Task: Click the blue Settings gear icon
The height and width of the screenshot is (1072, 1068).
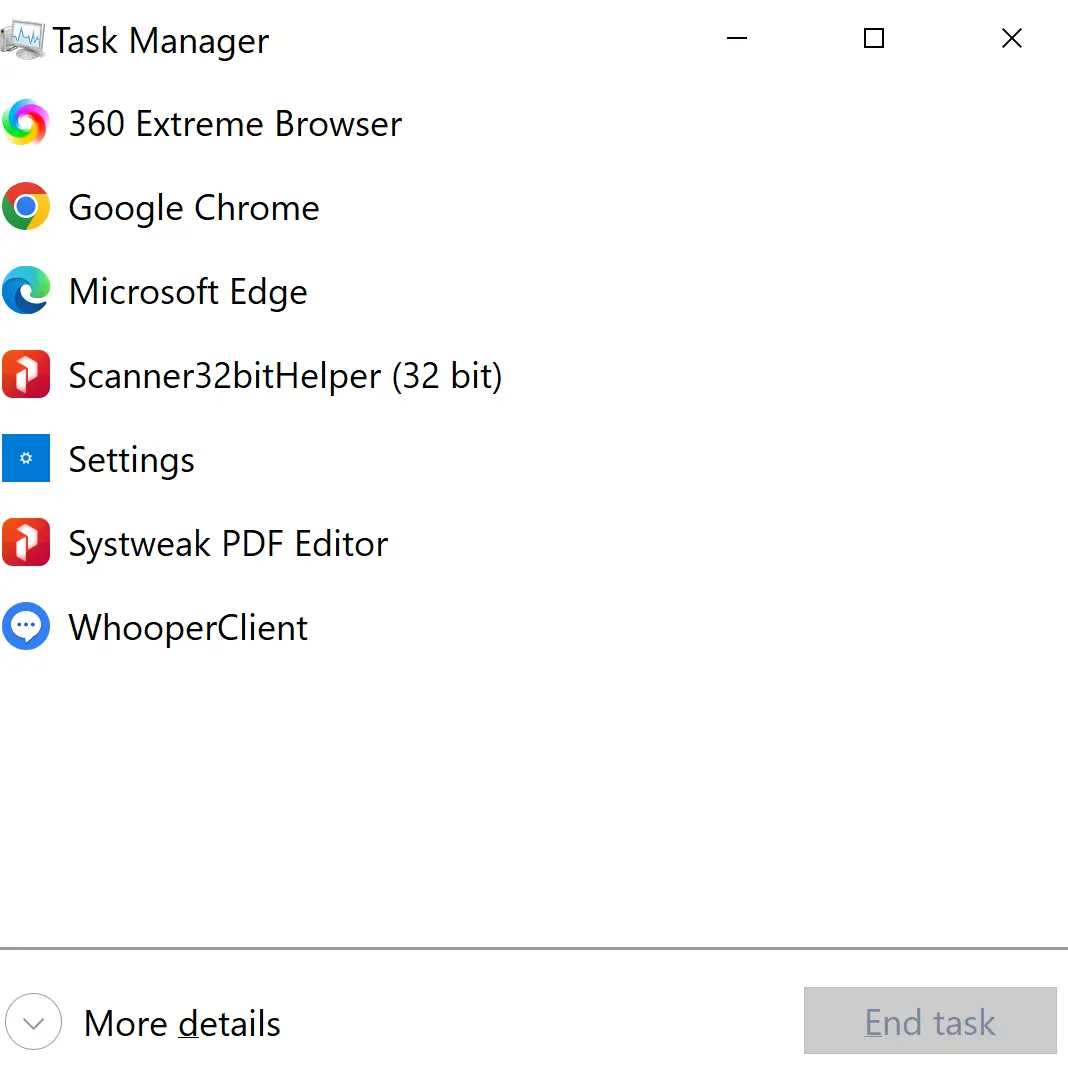Action: [x=26, y=458]
